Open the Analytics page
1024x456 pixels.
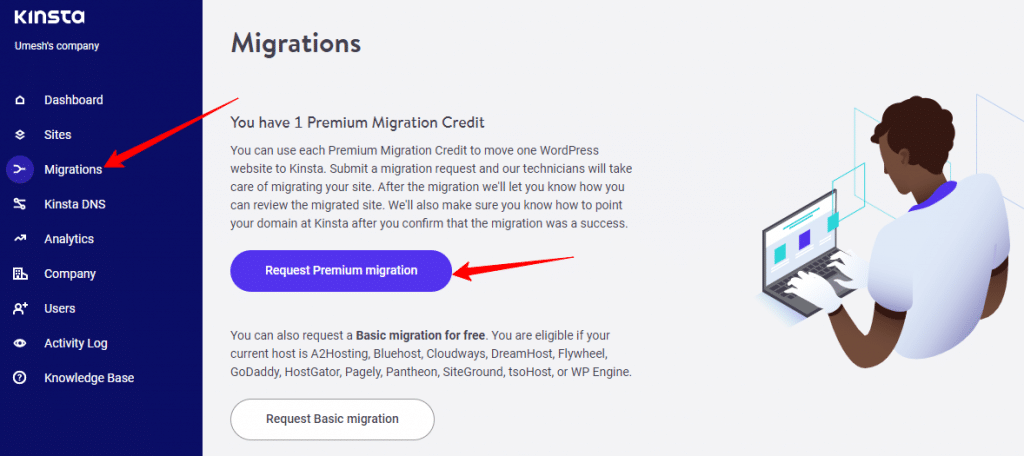[x=69, y=238]
